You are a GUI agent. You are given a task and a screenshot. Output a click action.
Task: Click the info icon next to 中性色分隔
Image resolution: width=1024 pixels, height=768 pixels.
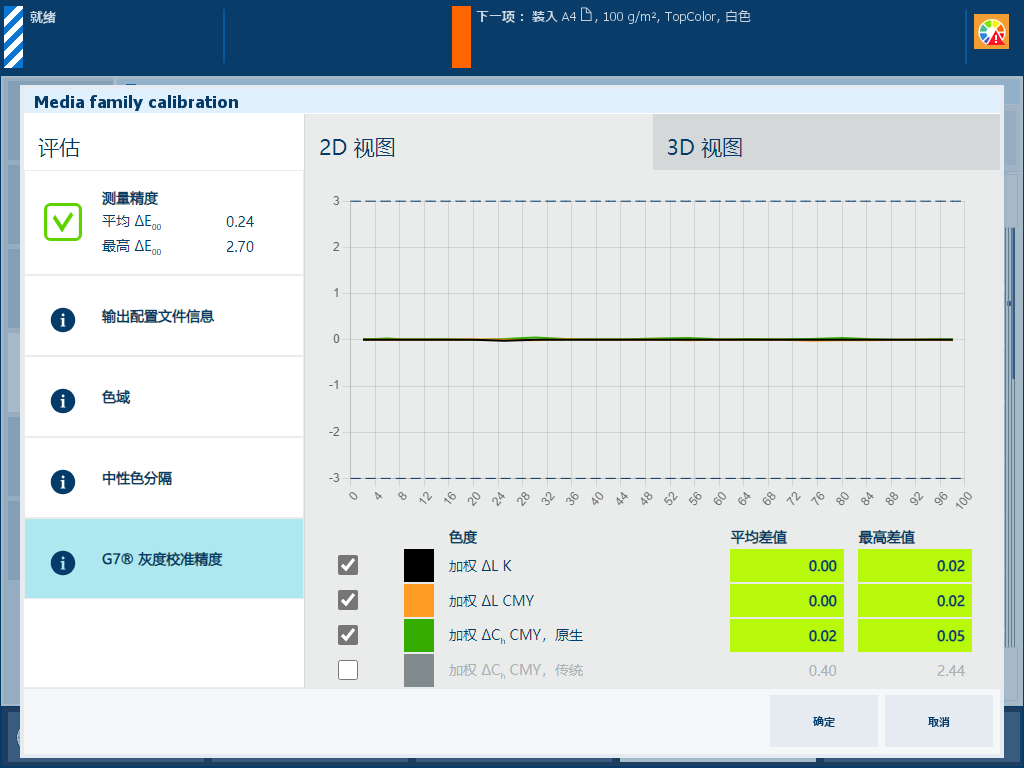[x=63, y=481]
